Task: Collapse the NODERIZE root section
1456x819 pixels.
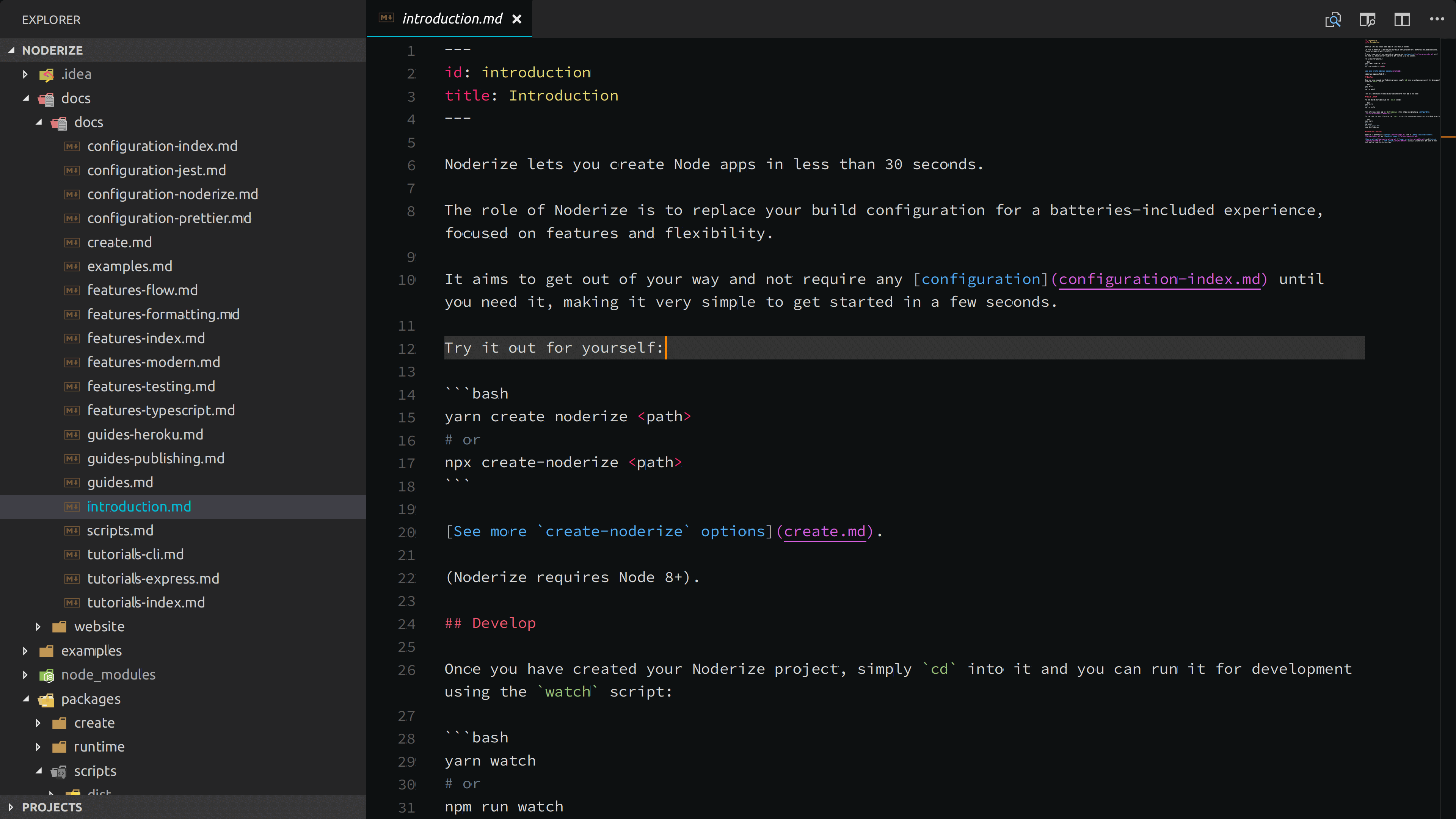Action: [x=11, y=50]
